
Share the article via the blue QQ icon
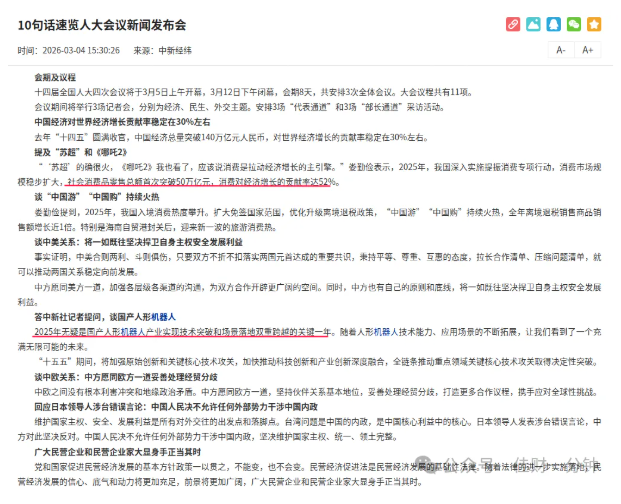553,24
